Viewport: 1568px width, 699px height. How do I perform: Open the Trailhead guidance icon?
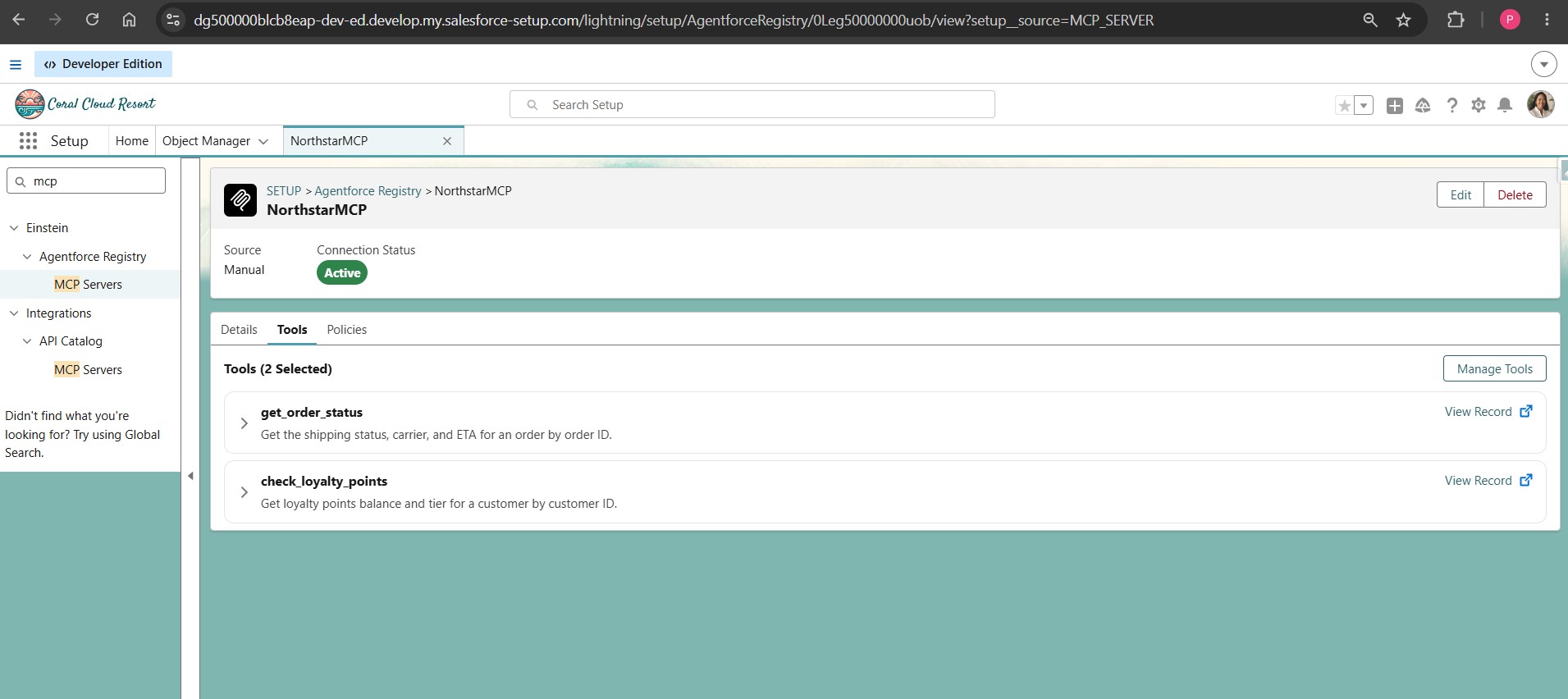pyautogui.click(x=1423, y=105)
